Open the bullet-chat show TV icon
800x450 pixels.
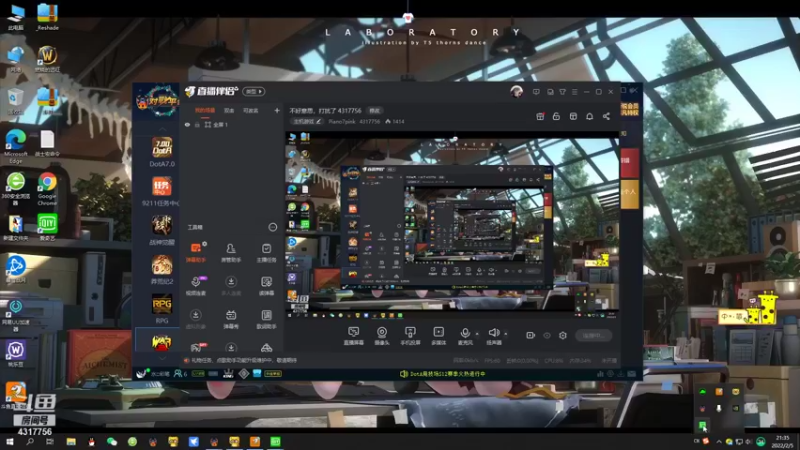(x=231, y=318)
